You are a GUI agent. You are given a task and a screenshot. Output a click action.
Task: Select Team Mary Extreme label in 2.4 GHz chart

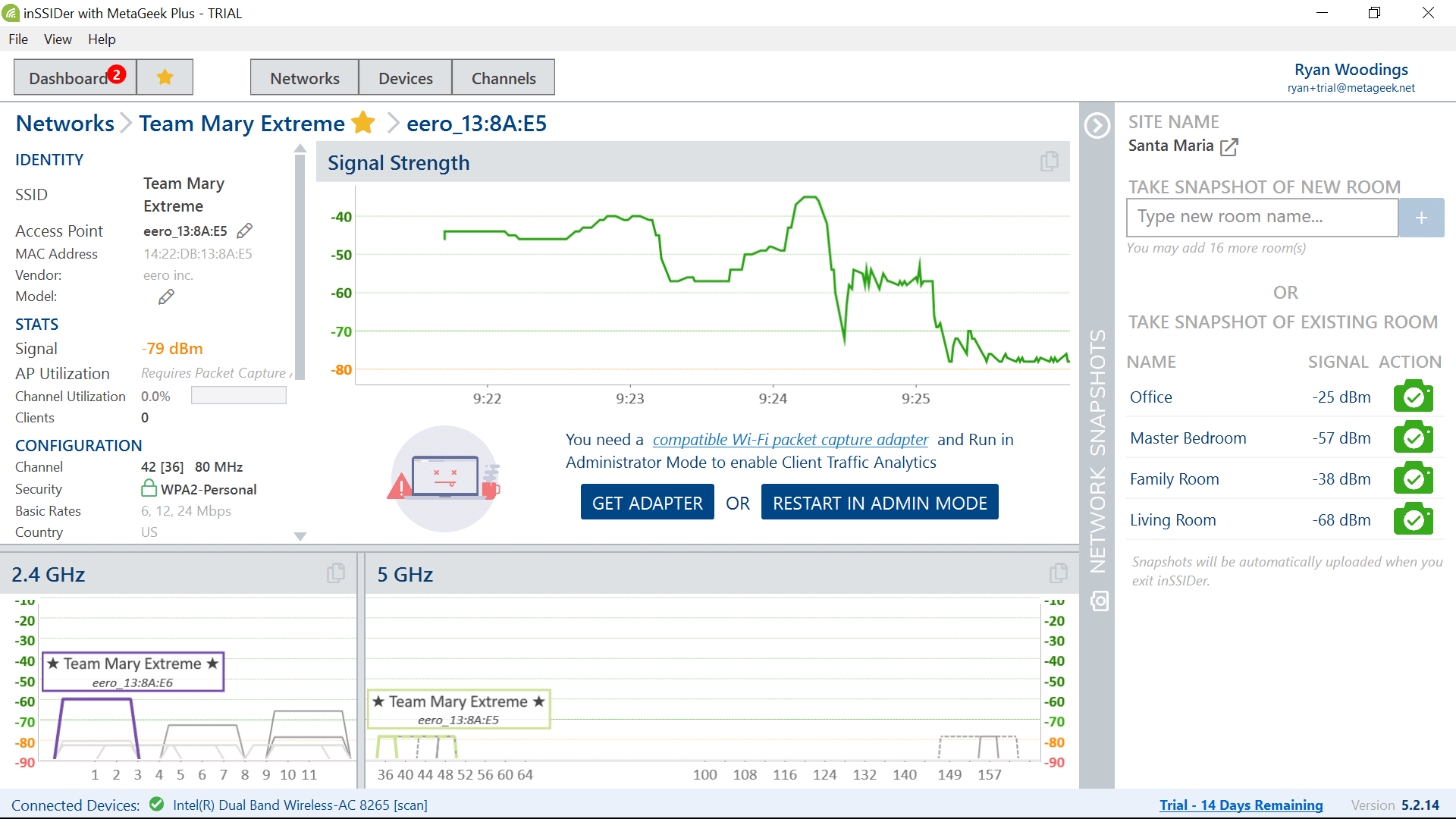click(133, 672)
